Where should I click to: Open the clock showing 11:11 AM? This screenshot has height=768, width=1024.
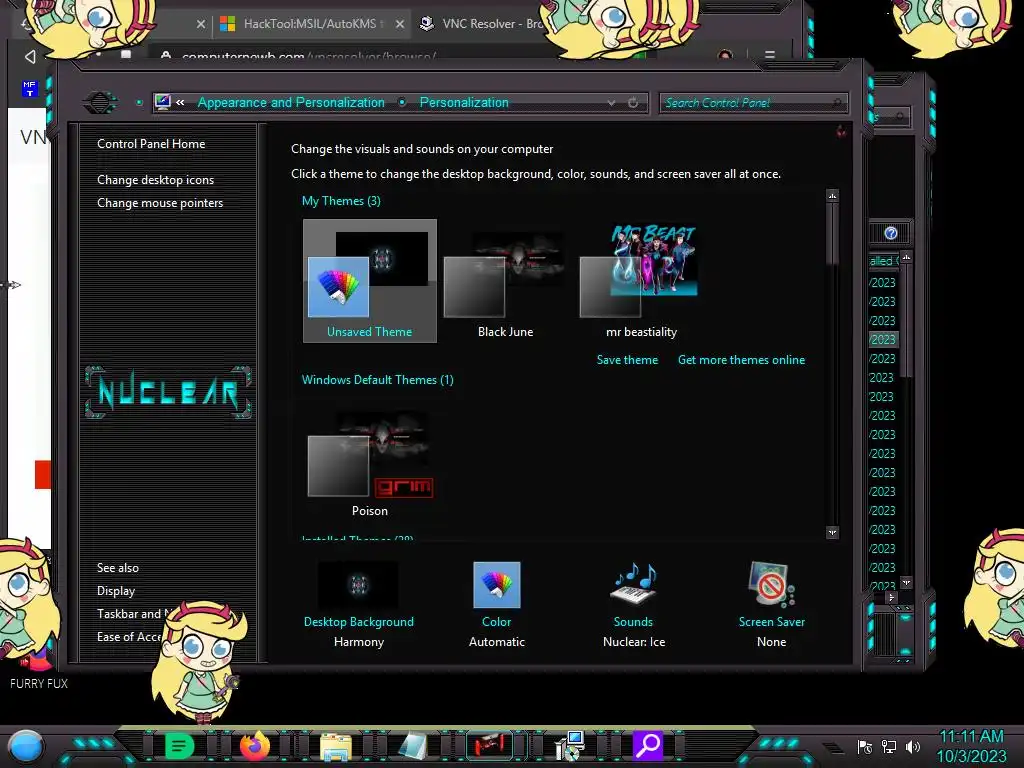tap(971, 746)
